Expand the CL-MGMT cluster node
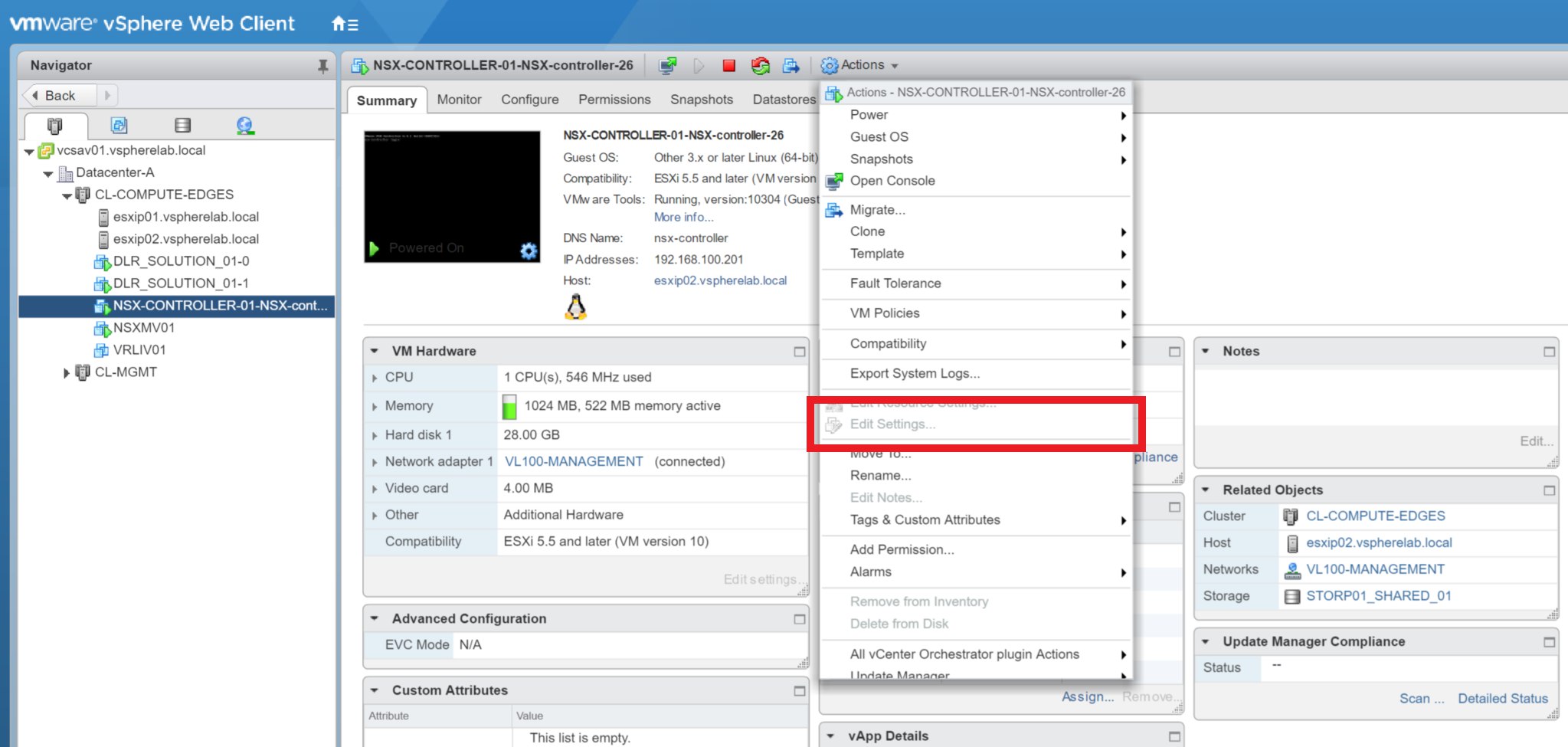This screenshot has width=1568, height=747. (67, 373)
